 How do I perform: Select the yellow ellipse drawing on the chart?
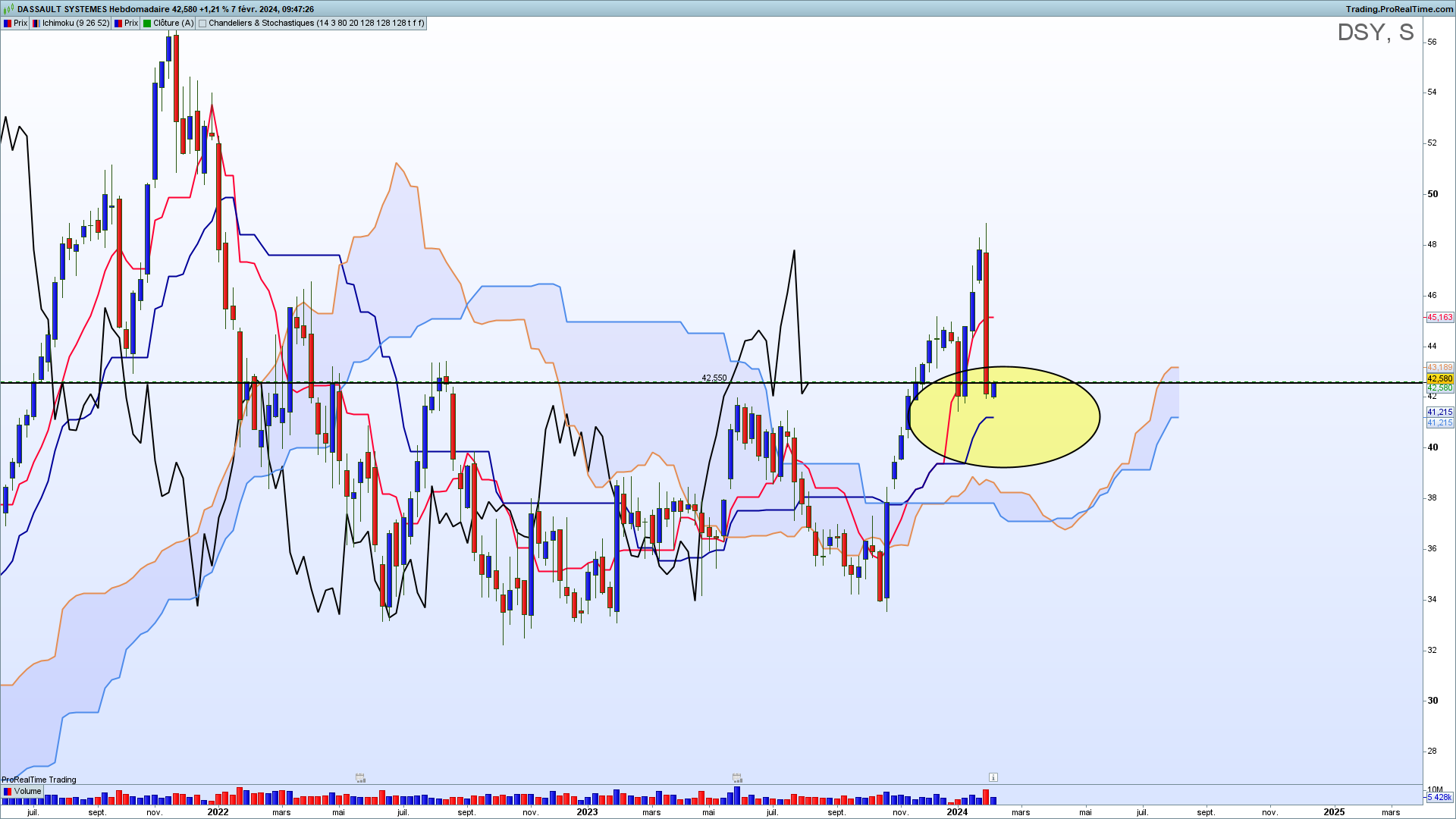(x=1004, y=417)
